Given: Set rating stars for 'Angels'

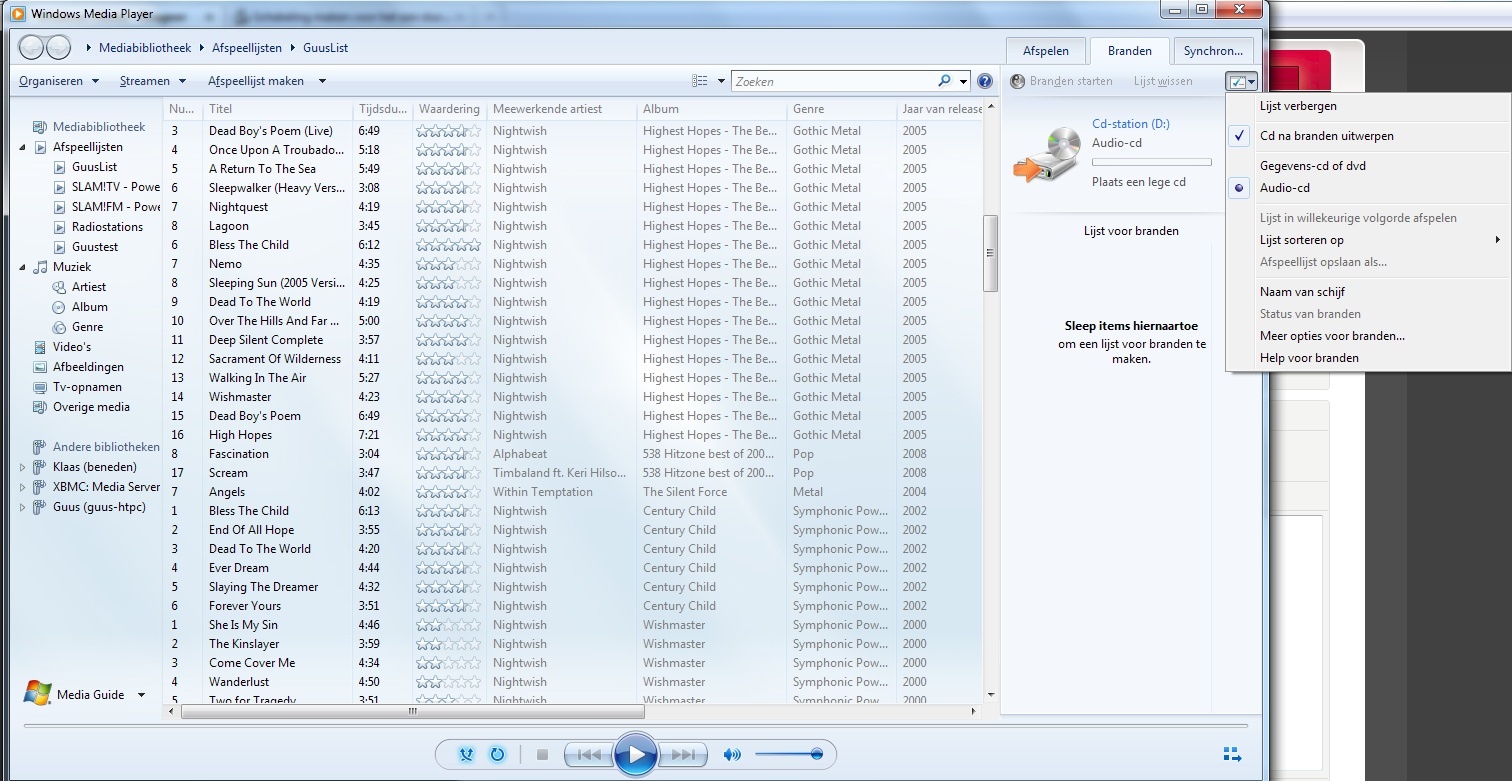Looking at the screenshot, I should pyautogui.click(x=449, y=492).
